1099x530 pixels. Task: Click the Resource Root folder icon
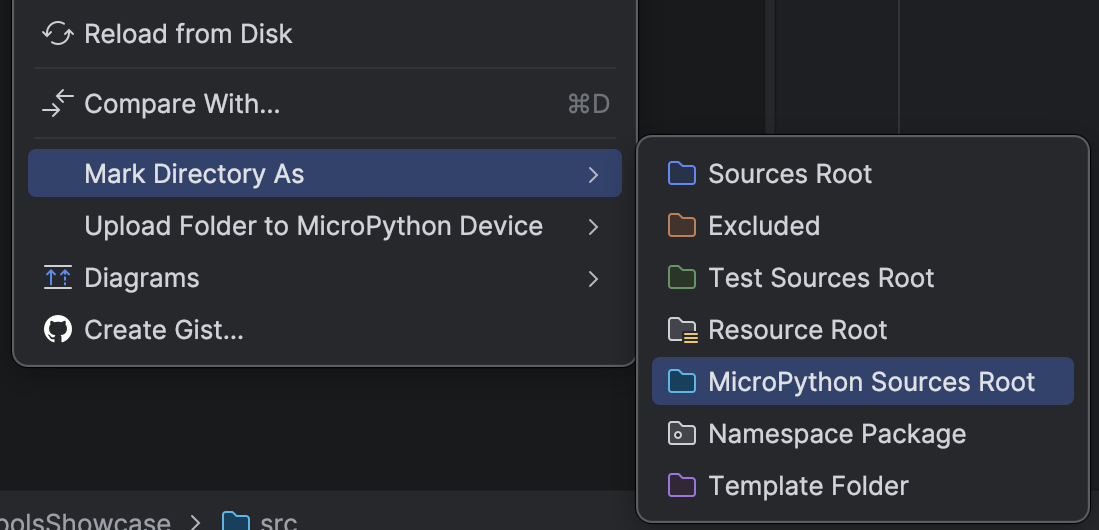point(682,329)
